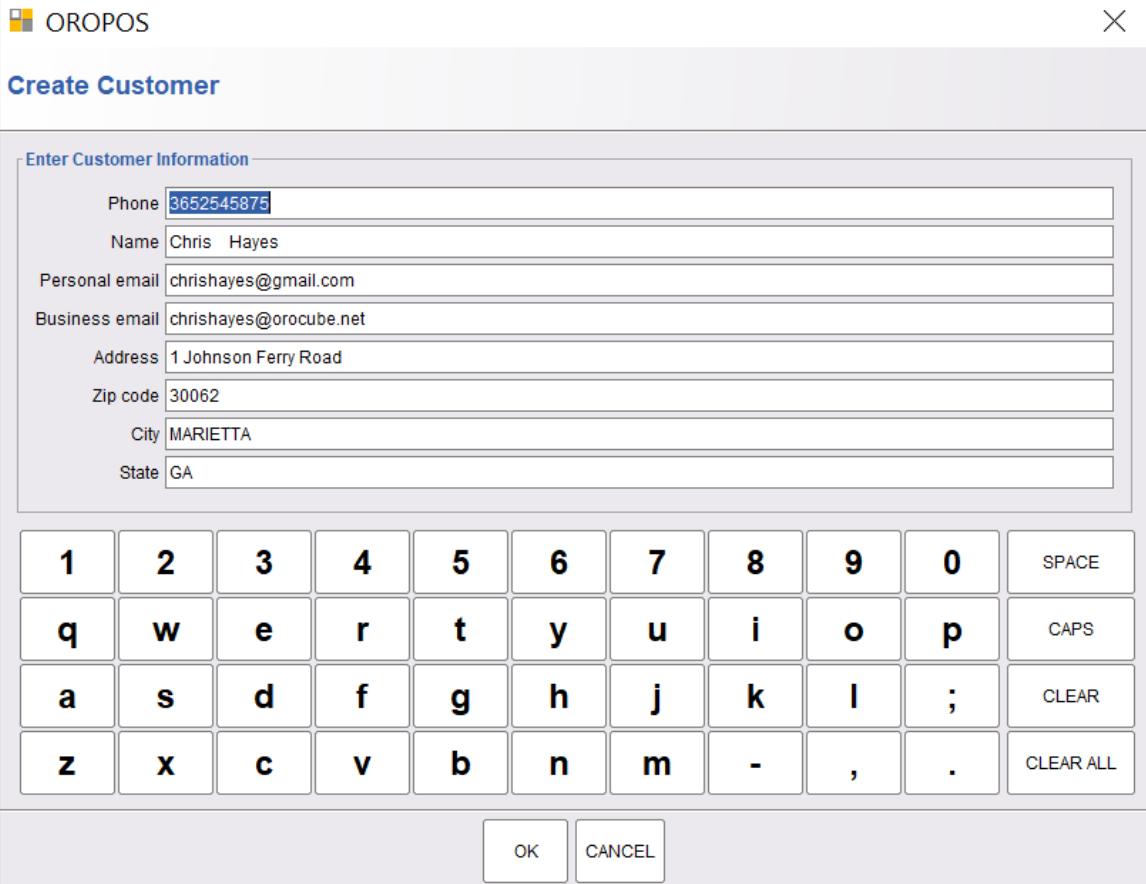The image size is (1146, 884).
Task: Tap the letter v key
Action: (x=363, y=763)
